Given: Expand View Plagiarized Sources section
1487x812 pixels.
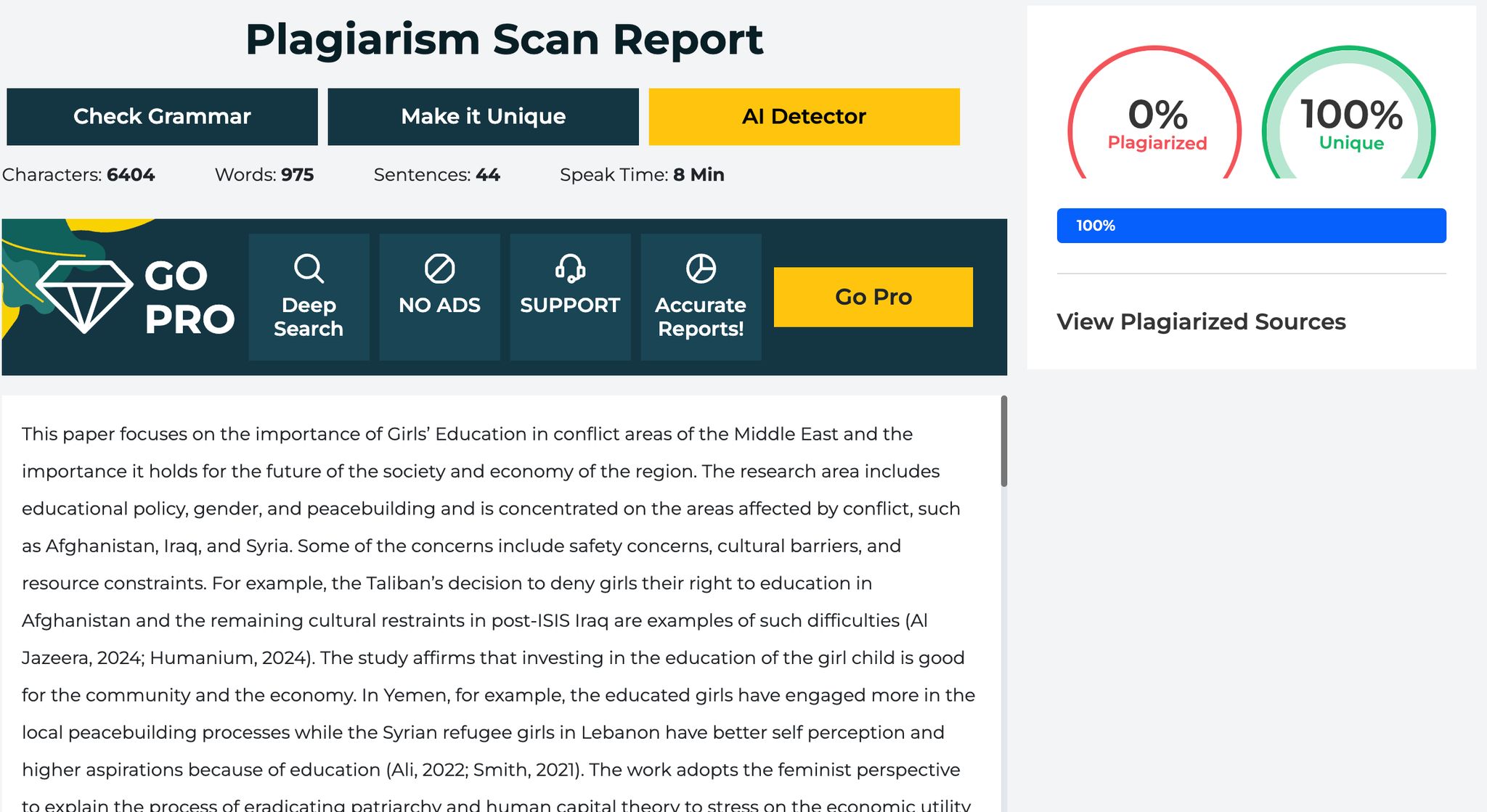Looking at the screenshot, I should click(1201, 321).
